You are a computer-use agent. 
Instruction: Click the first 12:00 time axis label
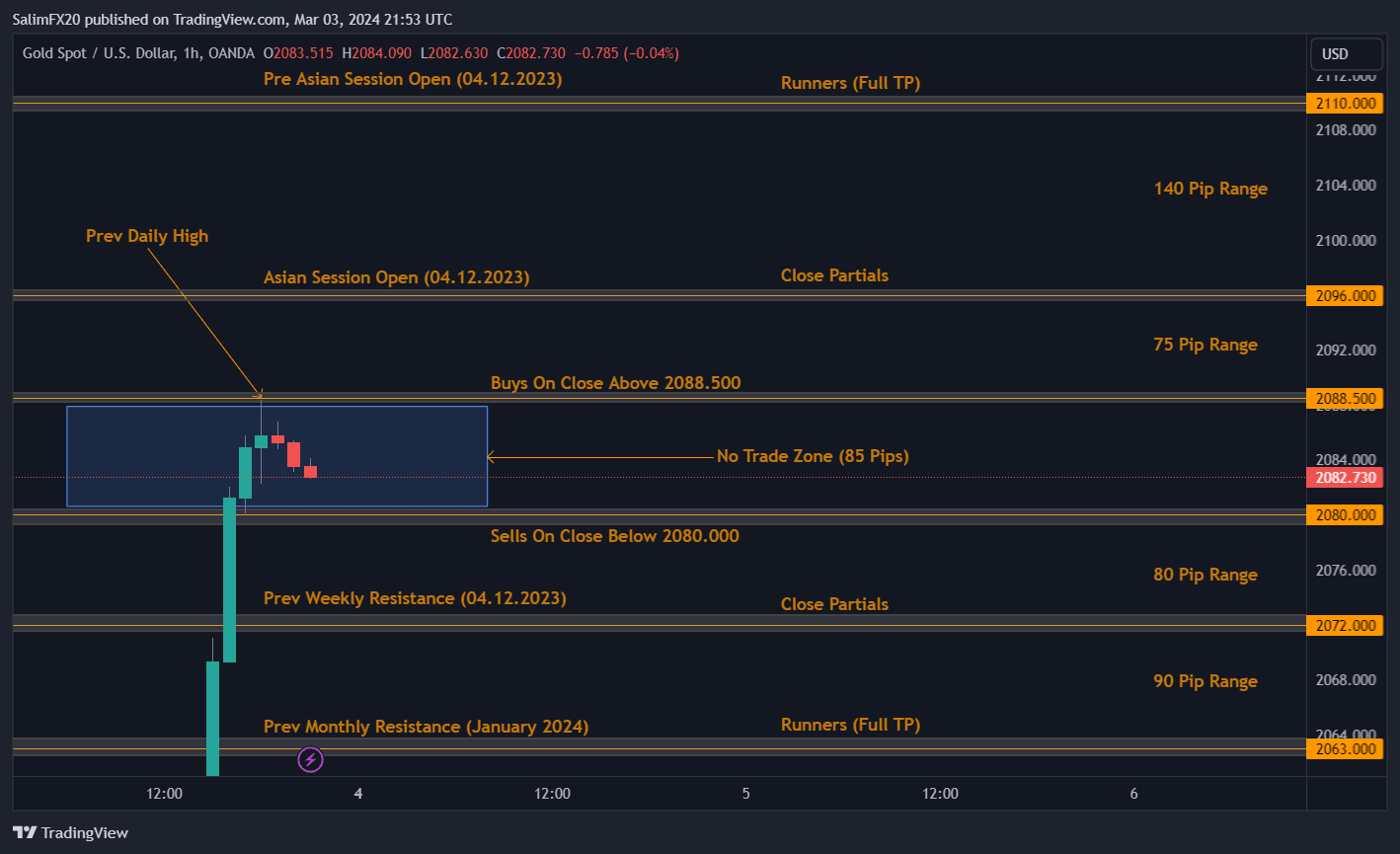click(164, 793)
